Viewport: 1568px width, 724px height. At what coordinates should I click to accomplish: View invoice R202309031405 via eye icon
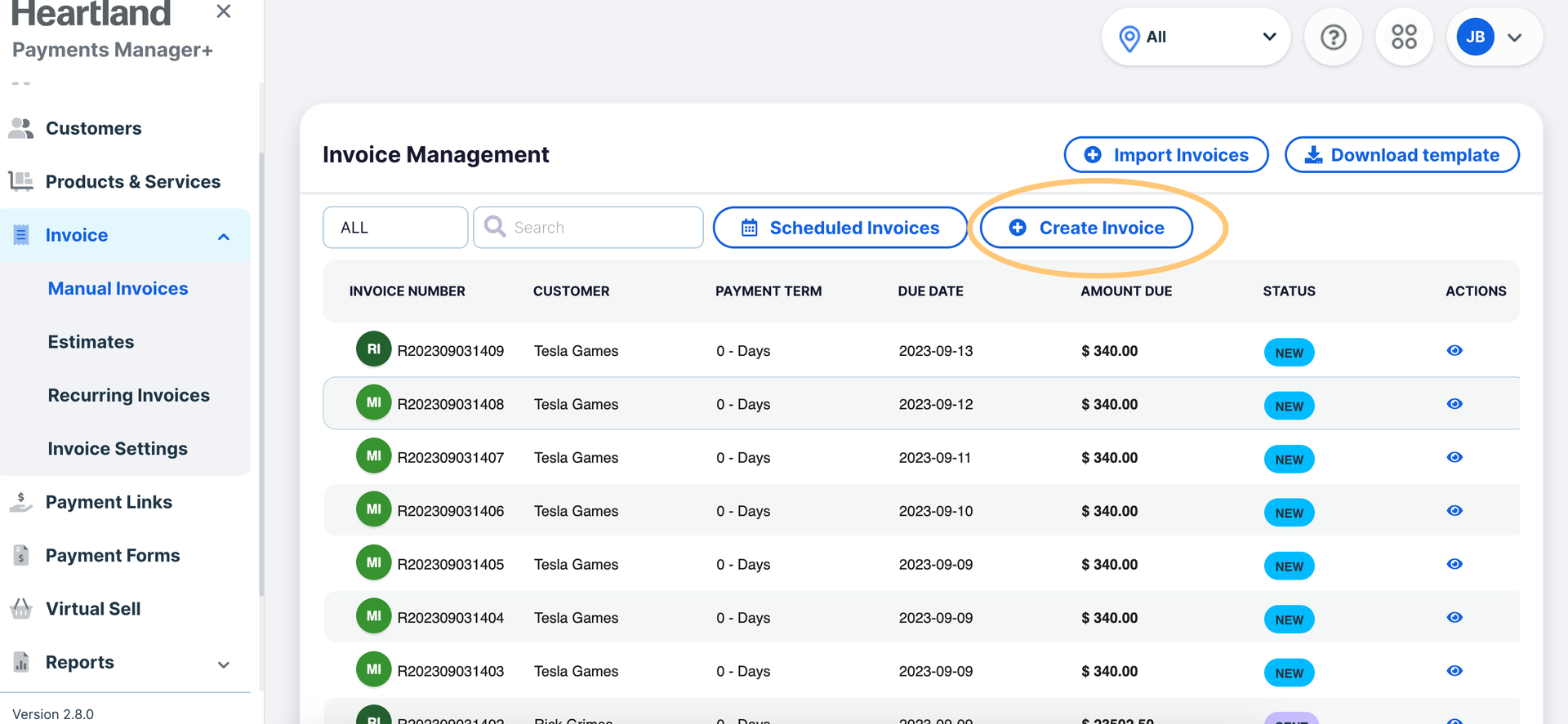click(1454, 564)
